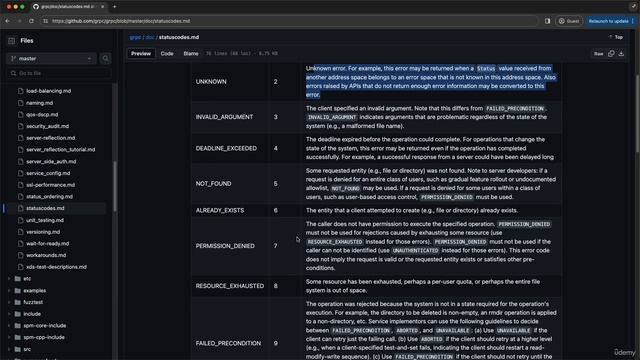The width and height of the screenshot is (640, 360).
Task: Switch to the Blame tab
Action: [x=191, y=53]
